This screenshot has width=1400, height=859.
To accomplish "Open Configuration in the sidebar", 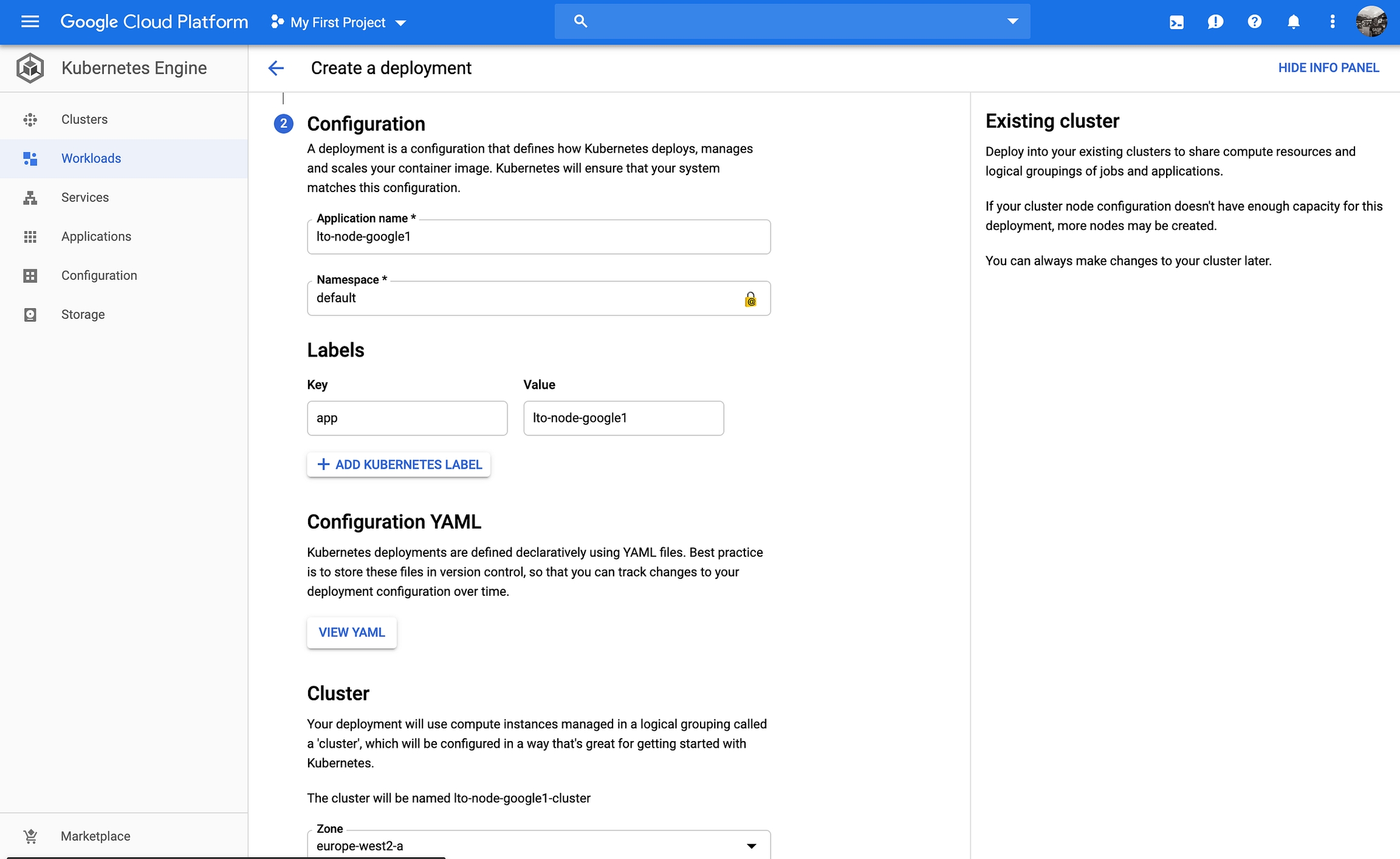I will coord(124,275).
